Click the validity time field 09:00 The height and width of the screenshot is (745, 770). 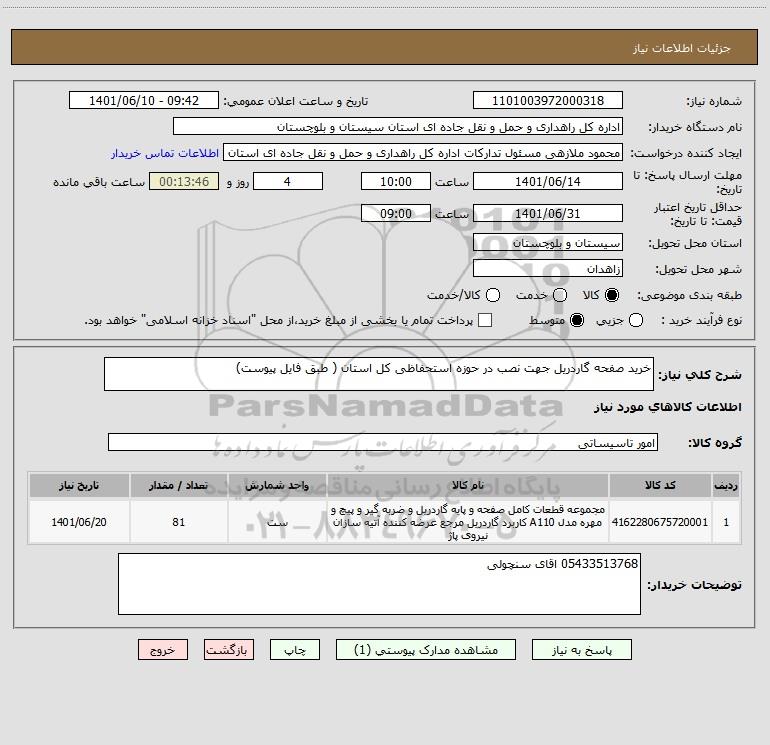click(x=396, y=214)
